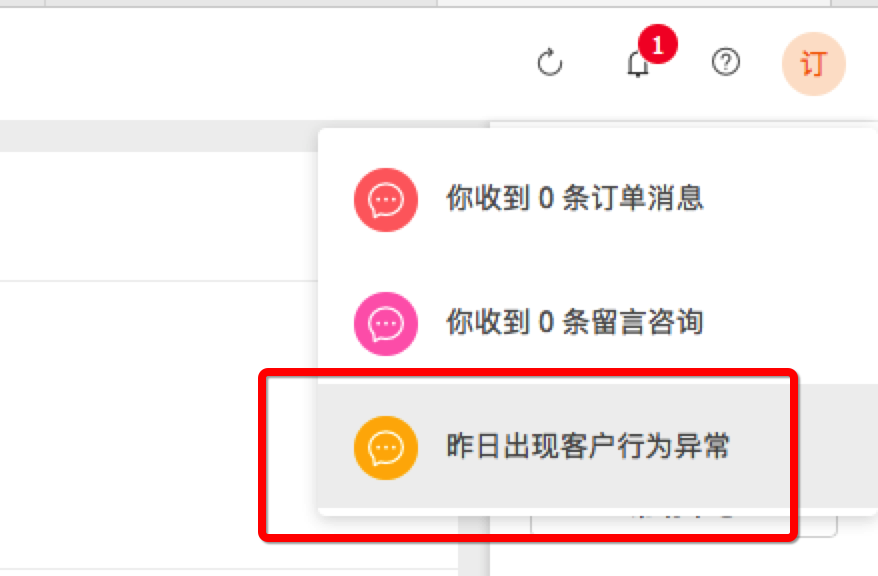The width and height of the screenshot is (878, 576).
Task: Click the white content panel on left
Action: 159,216
